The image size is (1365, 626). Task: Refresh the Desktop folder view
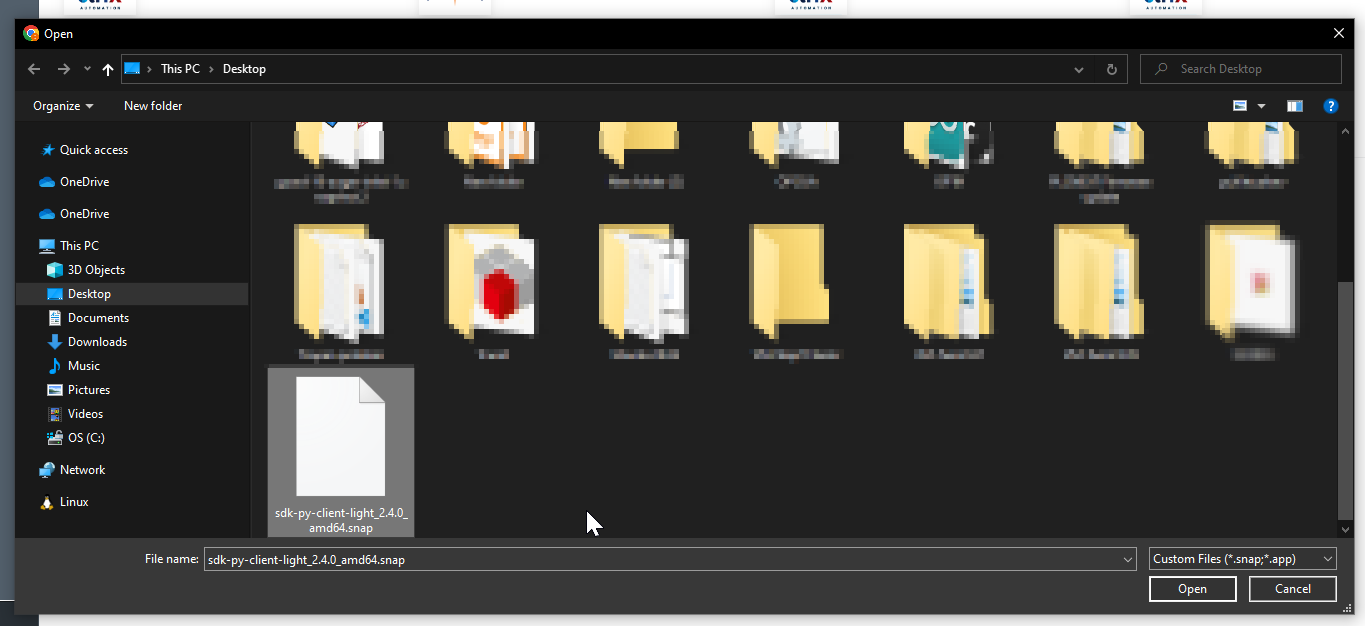click(1111, 69)
